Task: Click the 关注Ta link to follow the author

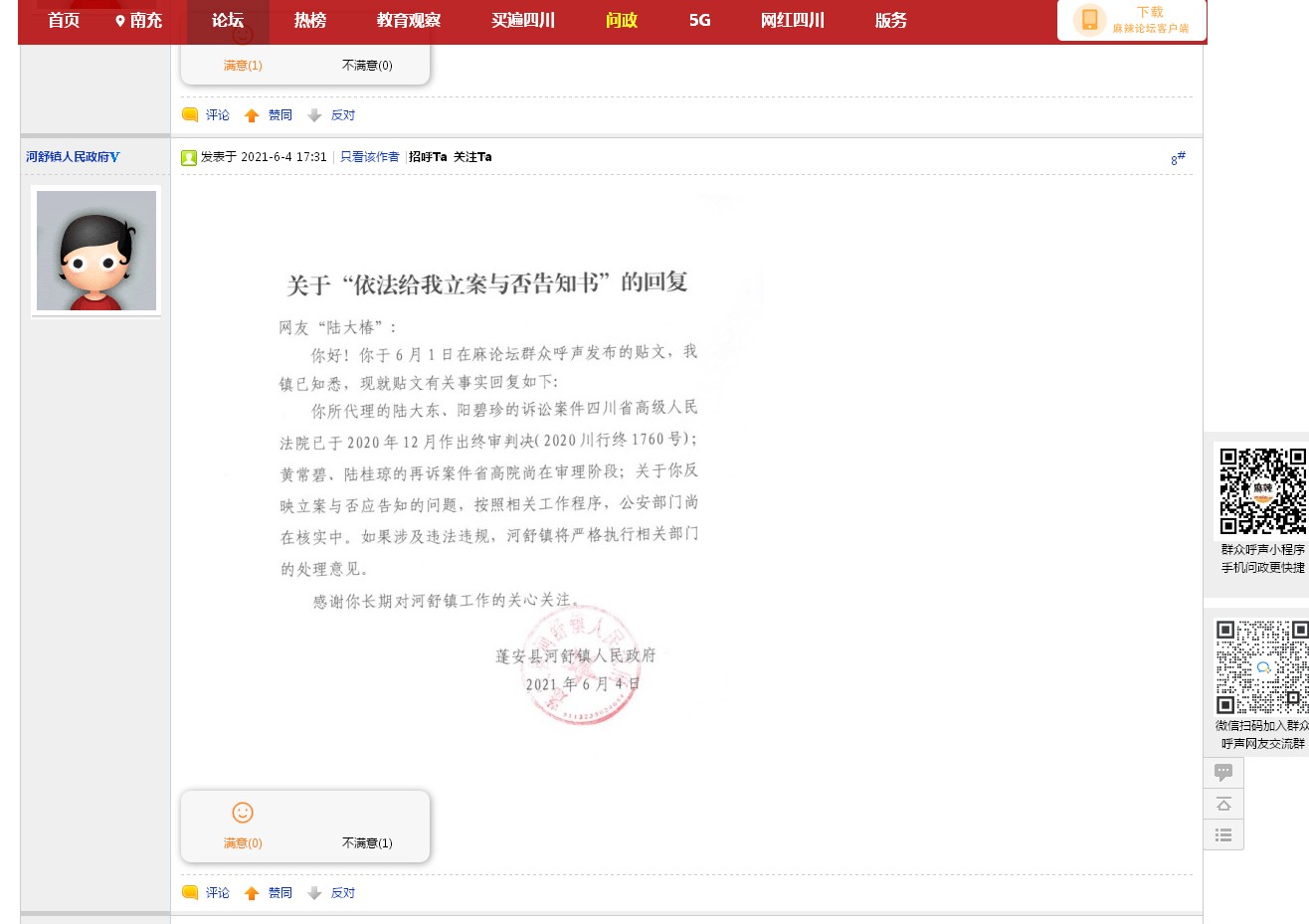Action: (472, 157)
